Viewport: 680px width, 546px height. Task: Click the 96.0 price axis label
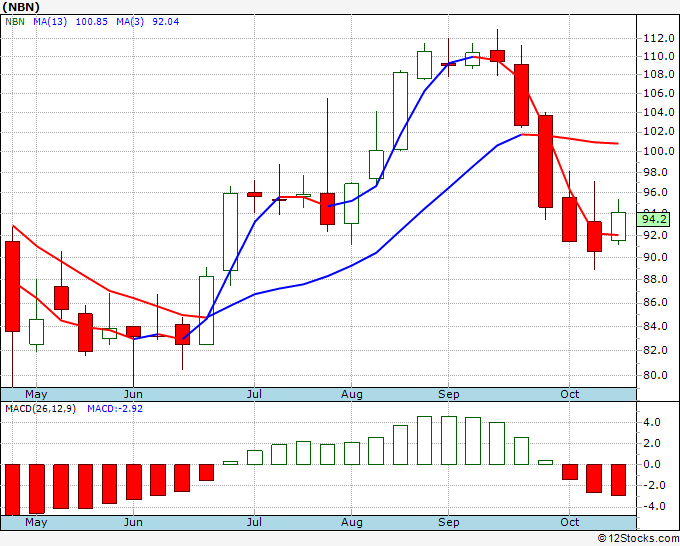point(655,193)
